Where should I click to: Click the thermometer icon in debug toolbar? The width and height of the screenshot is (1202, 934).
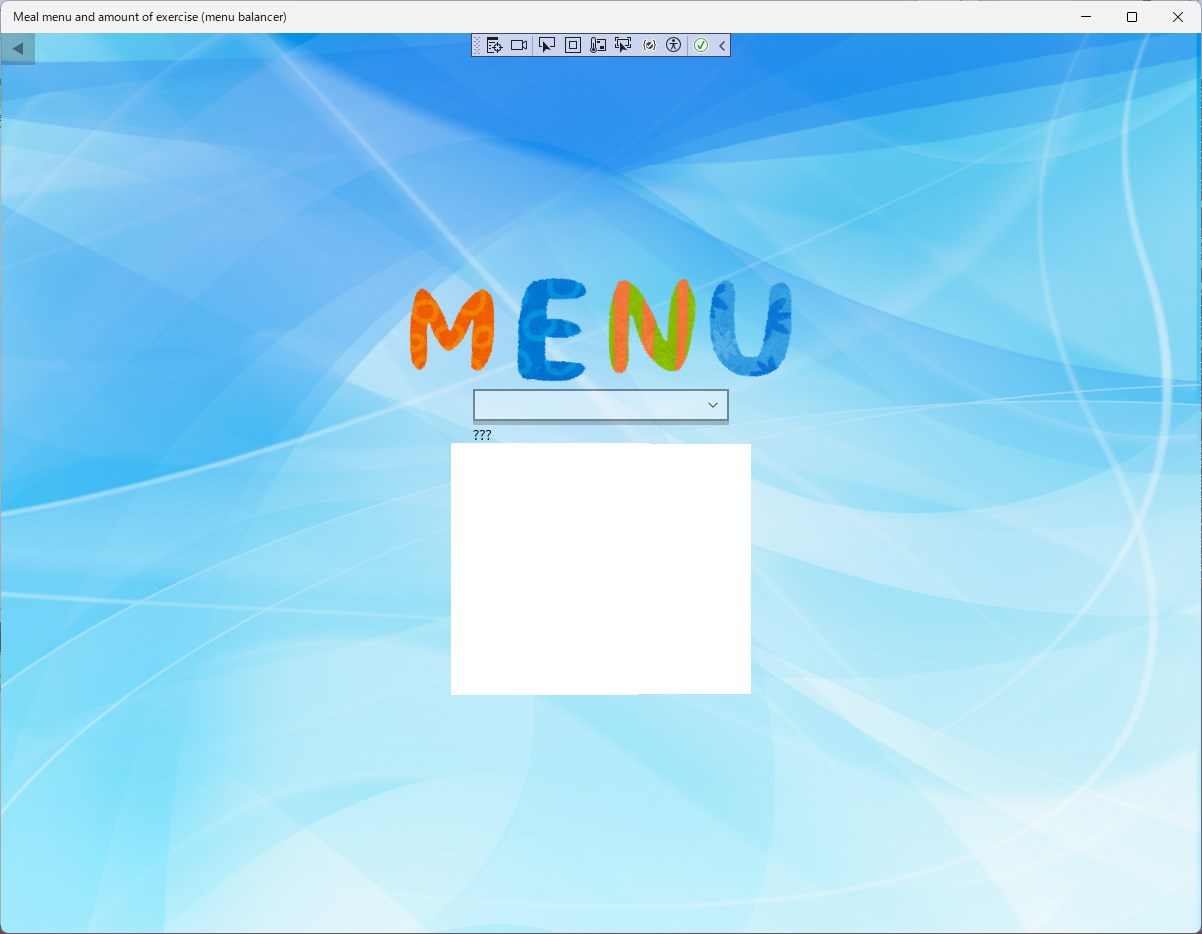(598, 45)
